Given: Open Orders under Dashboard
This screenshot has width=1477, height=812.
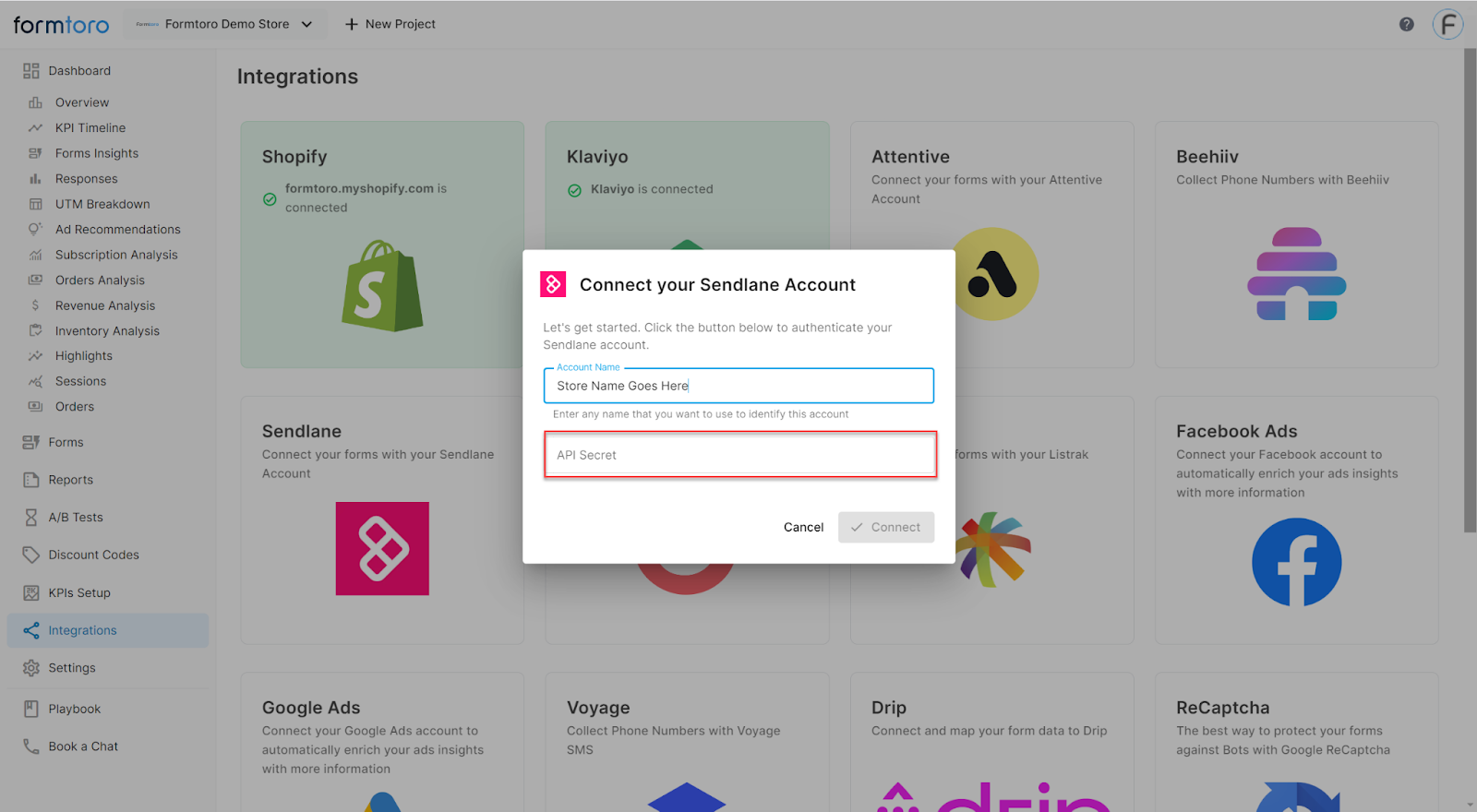Looking at the screenshot, I should (x=75, y=407).
